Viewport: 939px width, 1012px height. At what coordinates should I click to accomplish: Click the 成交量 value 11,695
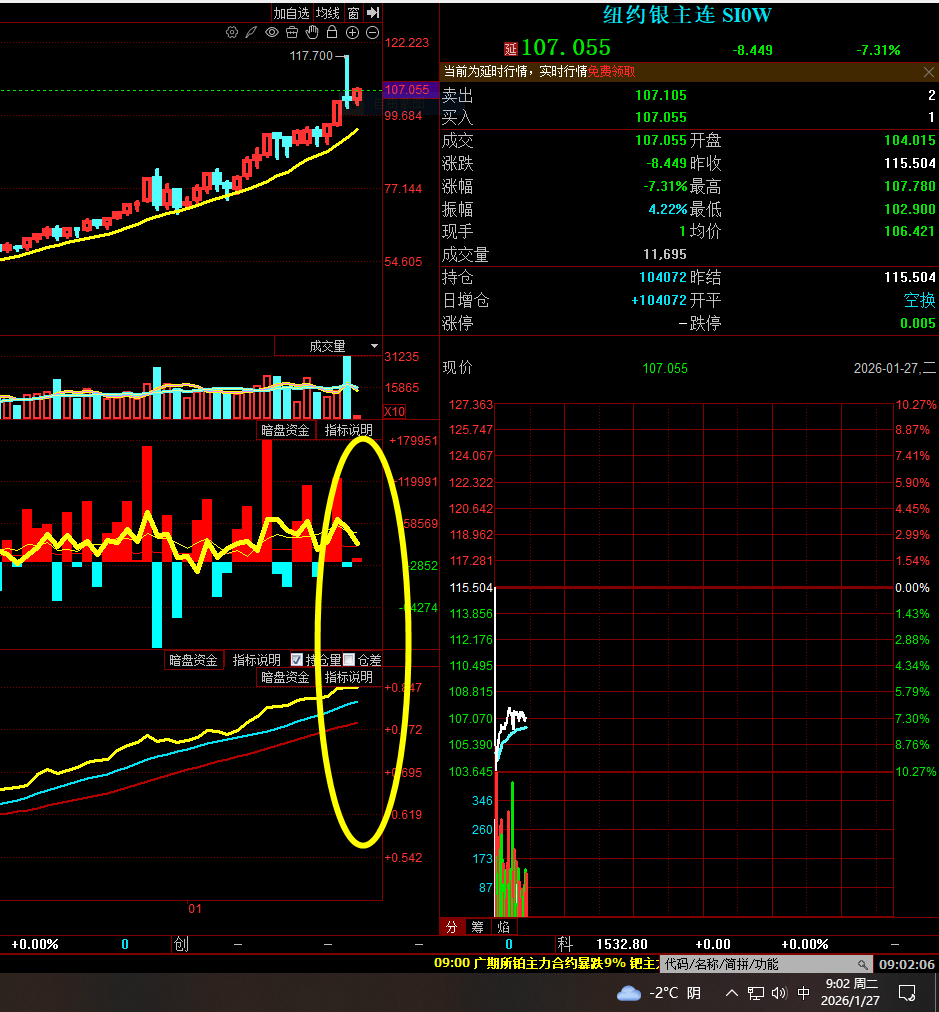click(665, 254)
